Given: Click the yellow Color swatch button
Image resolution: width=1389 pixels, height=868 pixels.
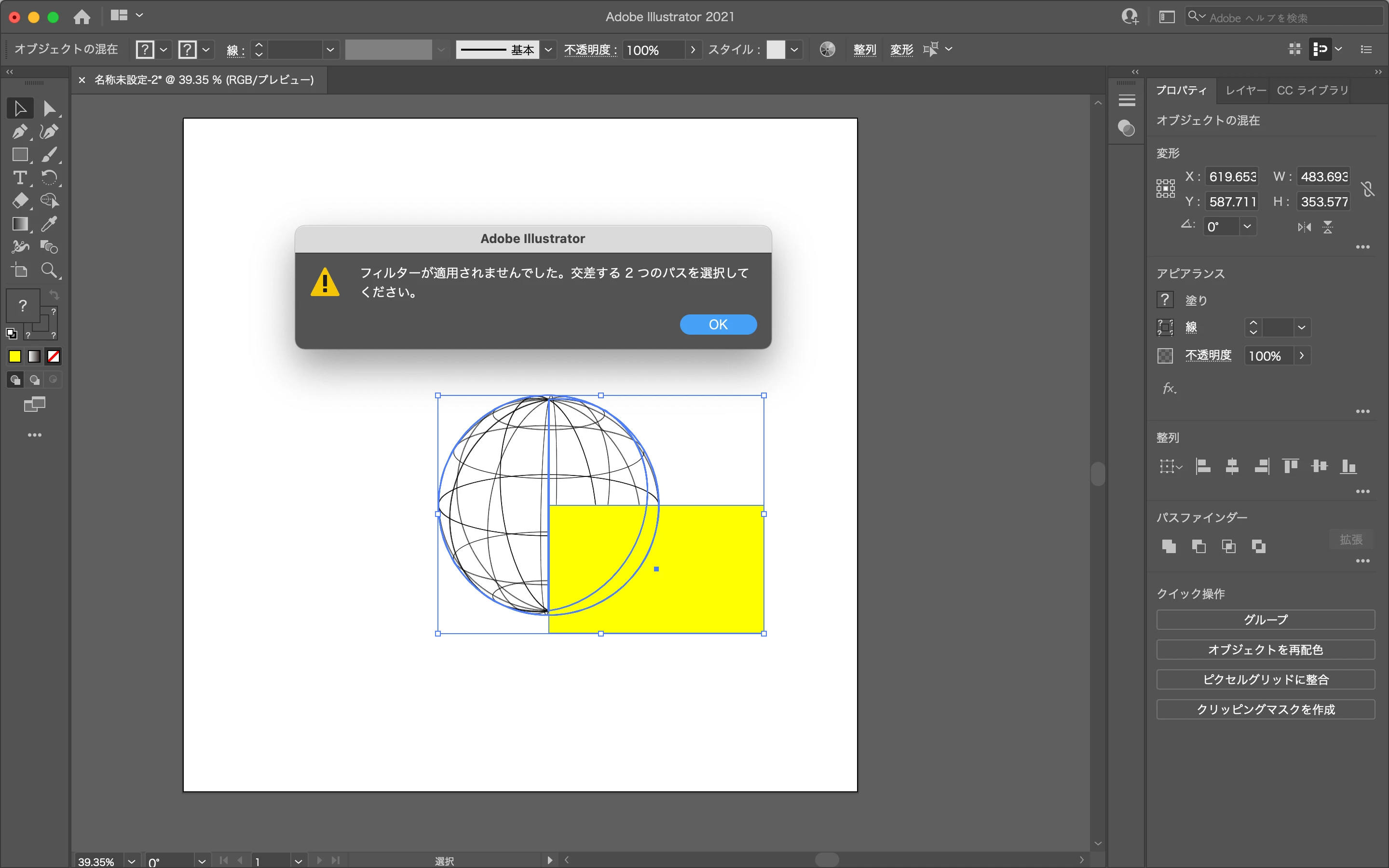Looking at the screenshot, I should tap(15, 356).
